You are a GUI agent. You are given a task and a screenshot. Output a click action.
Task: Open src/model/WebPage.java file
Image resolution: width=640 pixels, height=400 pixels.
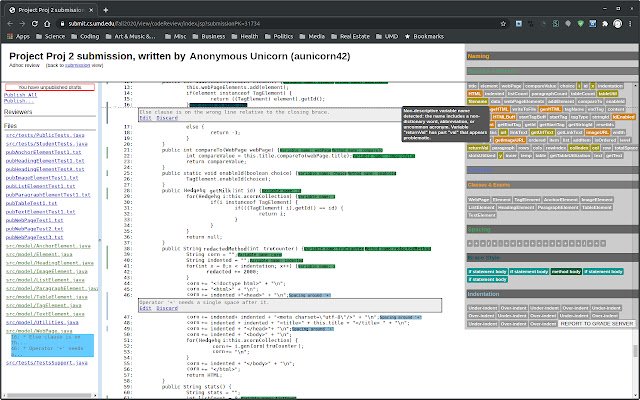39,331
